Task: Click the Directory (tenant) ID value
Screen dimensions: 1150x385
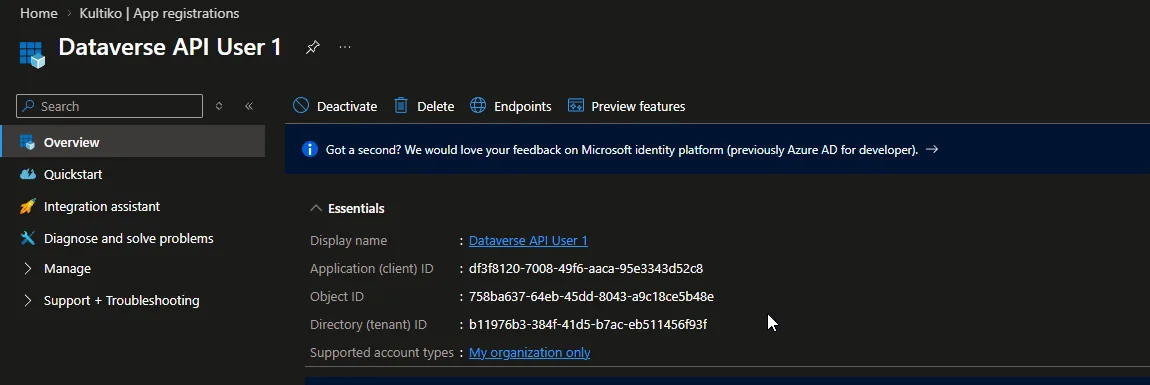Action: tap(588, 324)
